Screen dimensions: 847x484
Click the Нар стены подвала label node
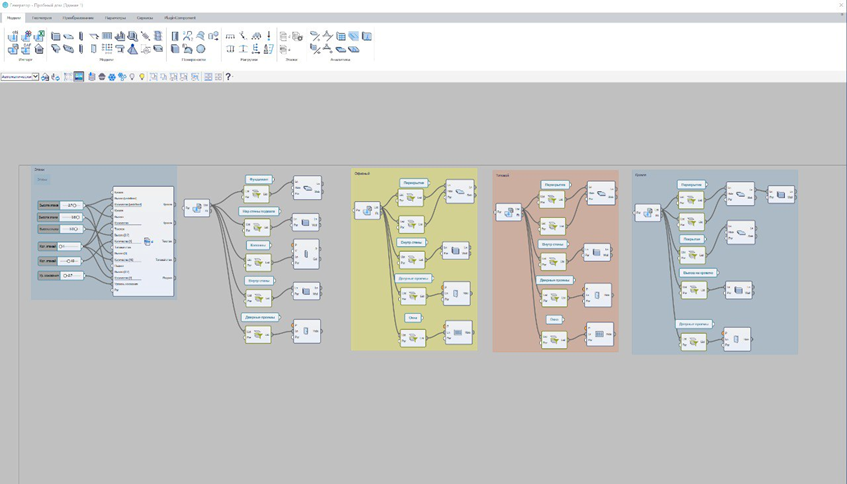coord(259,211)
